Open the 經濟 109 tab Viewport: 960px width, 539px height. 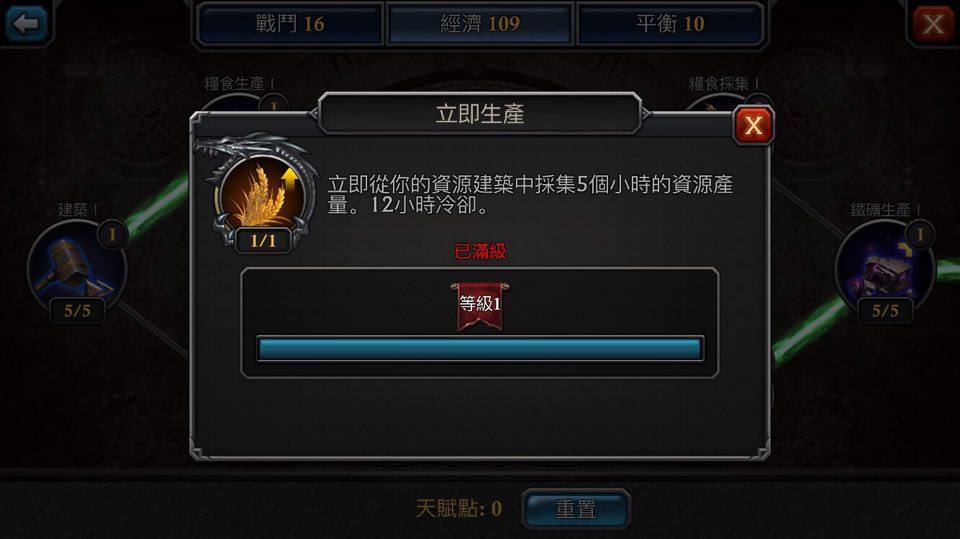pyautogui.click(x=480, y=24)
